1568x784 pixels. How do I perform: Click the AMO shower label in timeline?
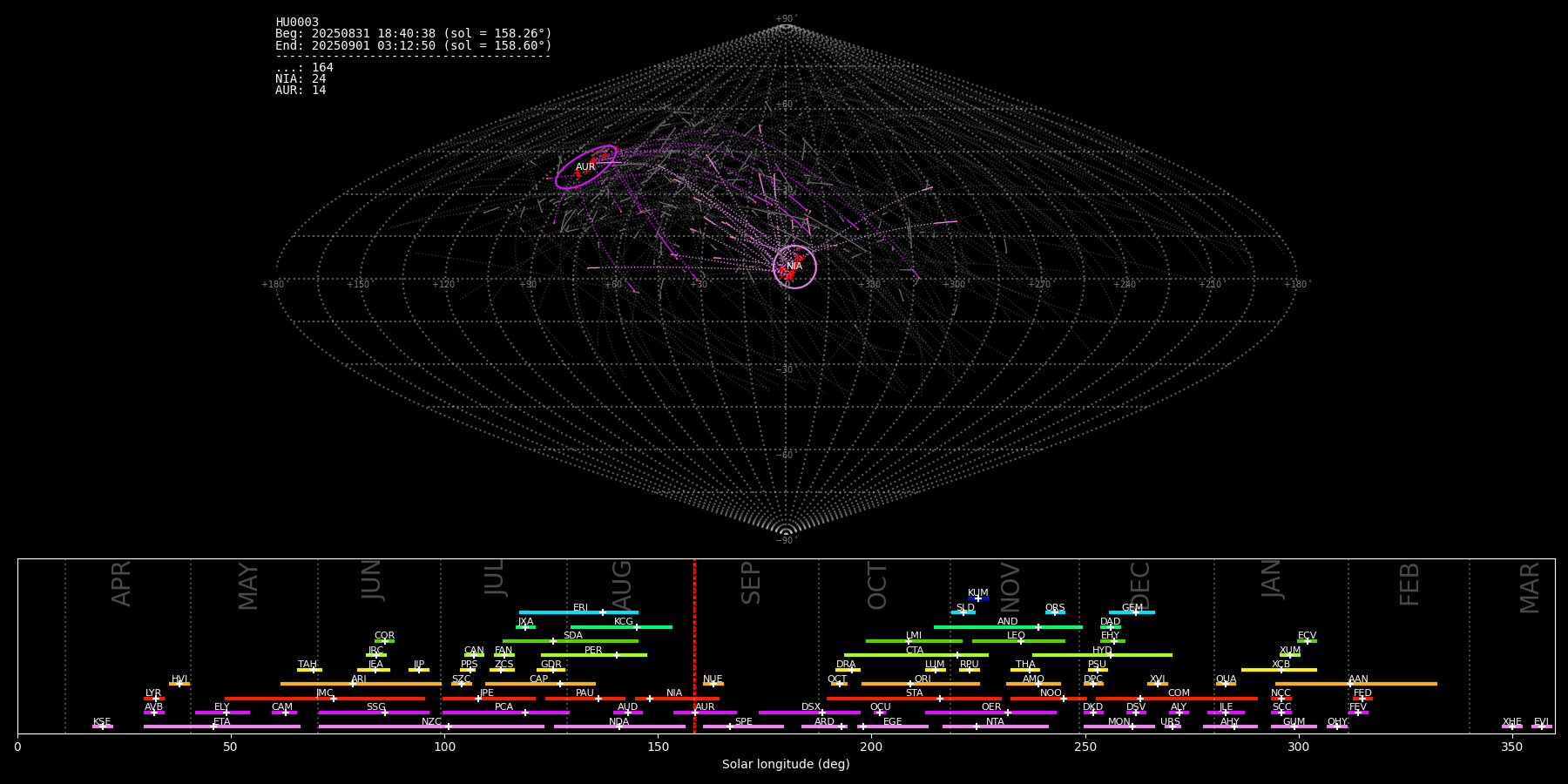click(x=1033, y=679)
